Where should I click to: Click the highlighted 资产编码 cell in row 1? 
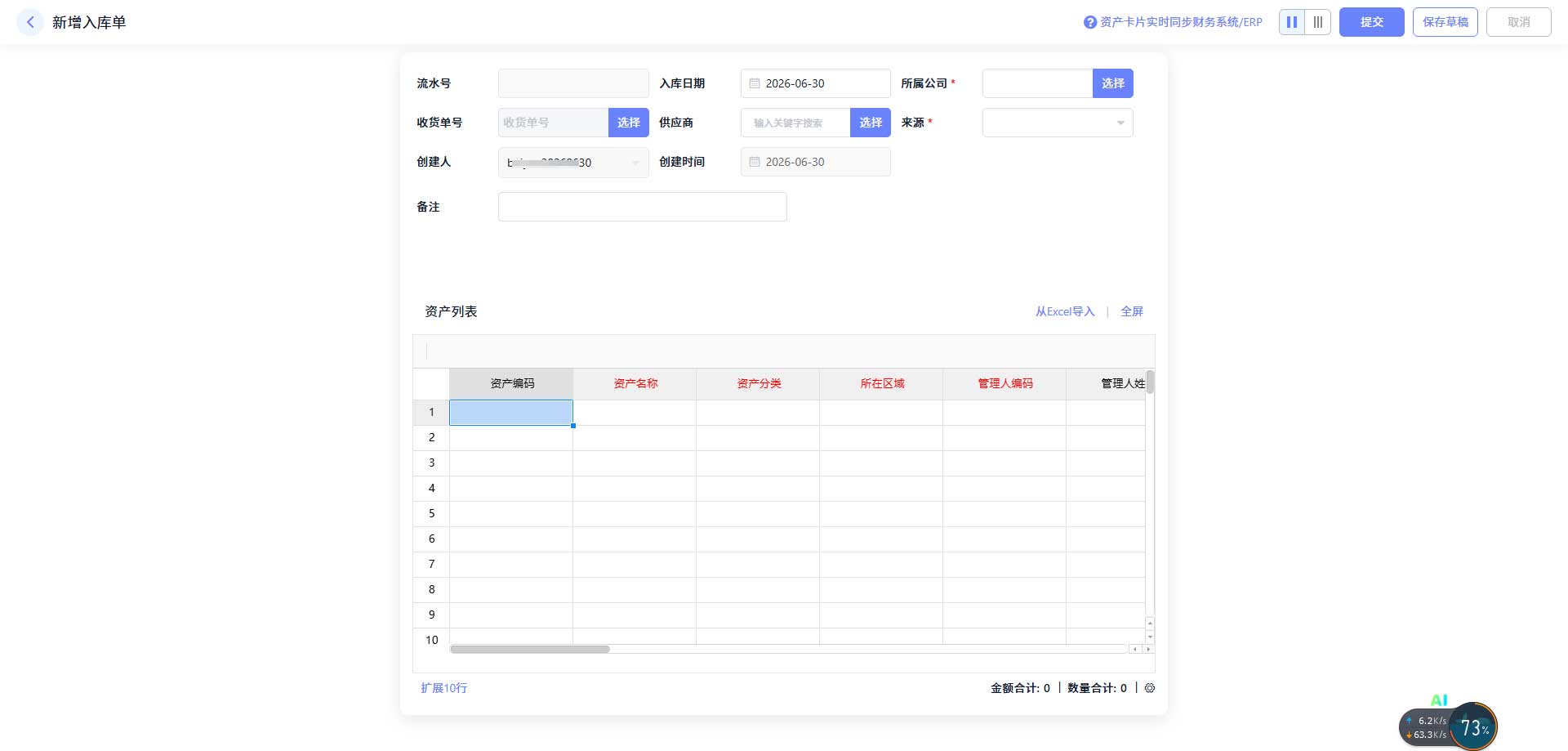[x=511, y=413]
